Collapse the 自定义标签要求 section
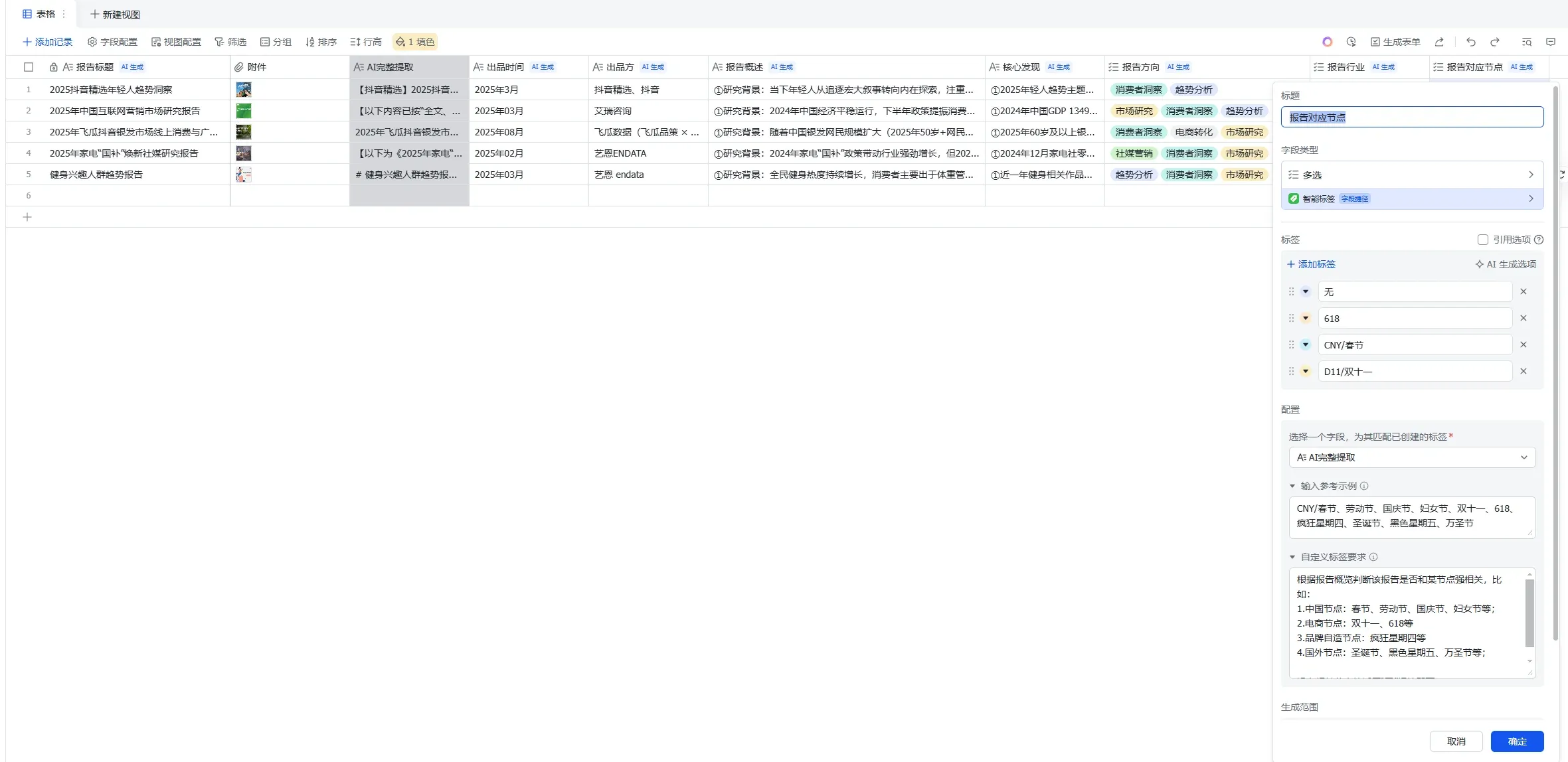Viewport: 1568px width, 762px height. point(1292,556)
